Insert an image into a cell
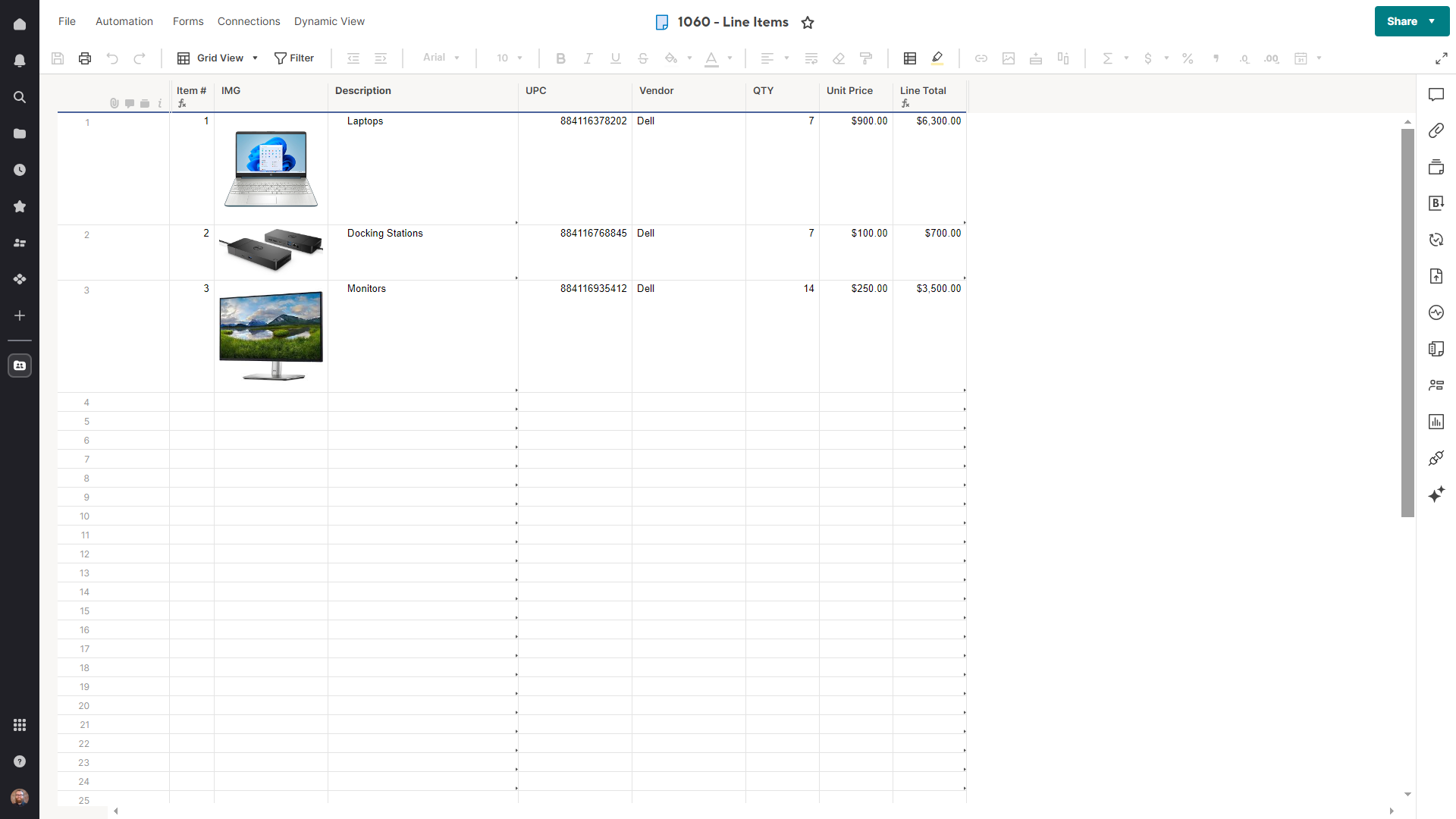The image size is (1456, 819). tap(1009, 58)
